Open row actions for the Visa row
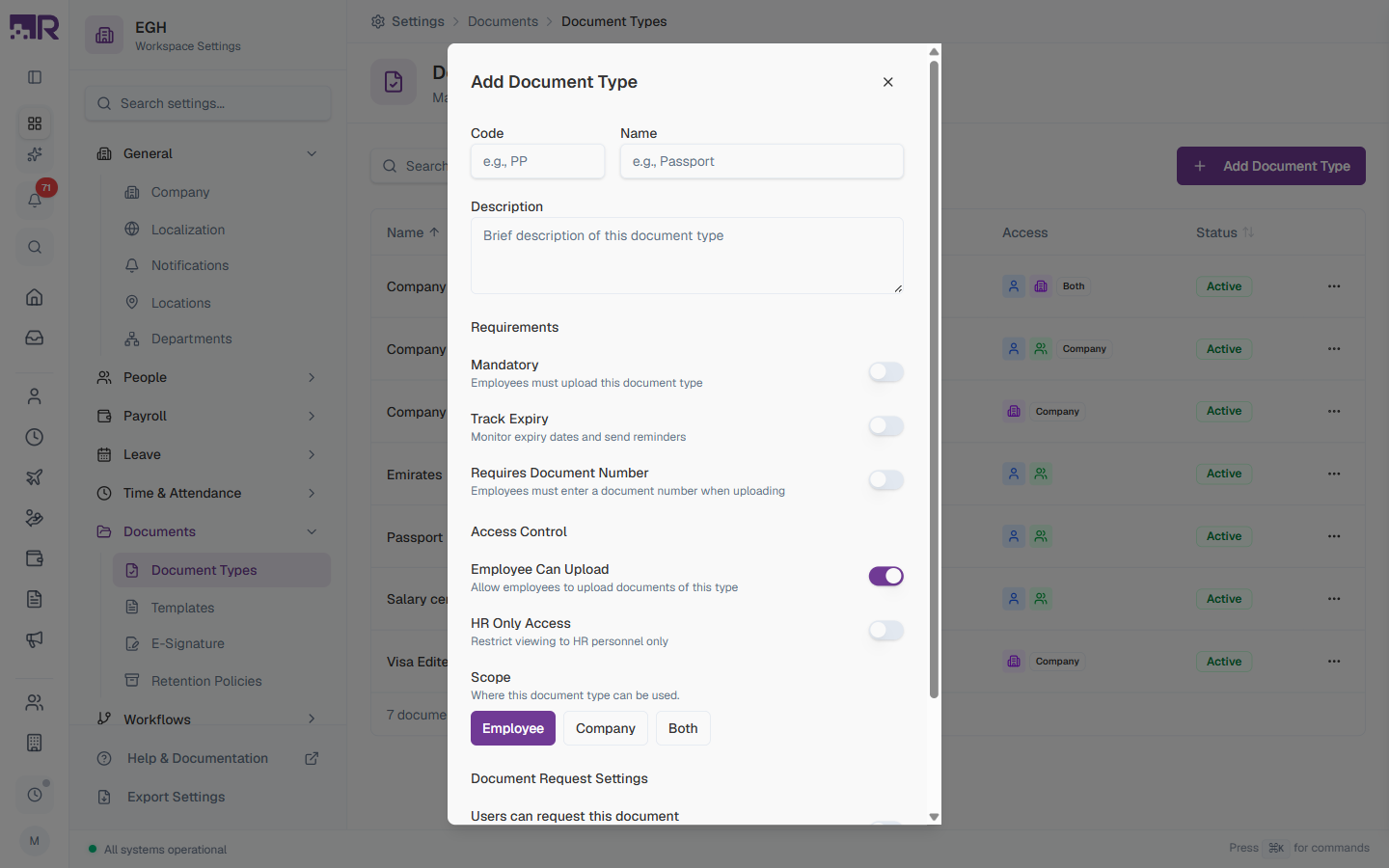The height and width of the screenshot is (868, 1389). pyautogui.click(x=1334, y=662)
